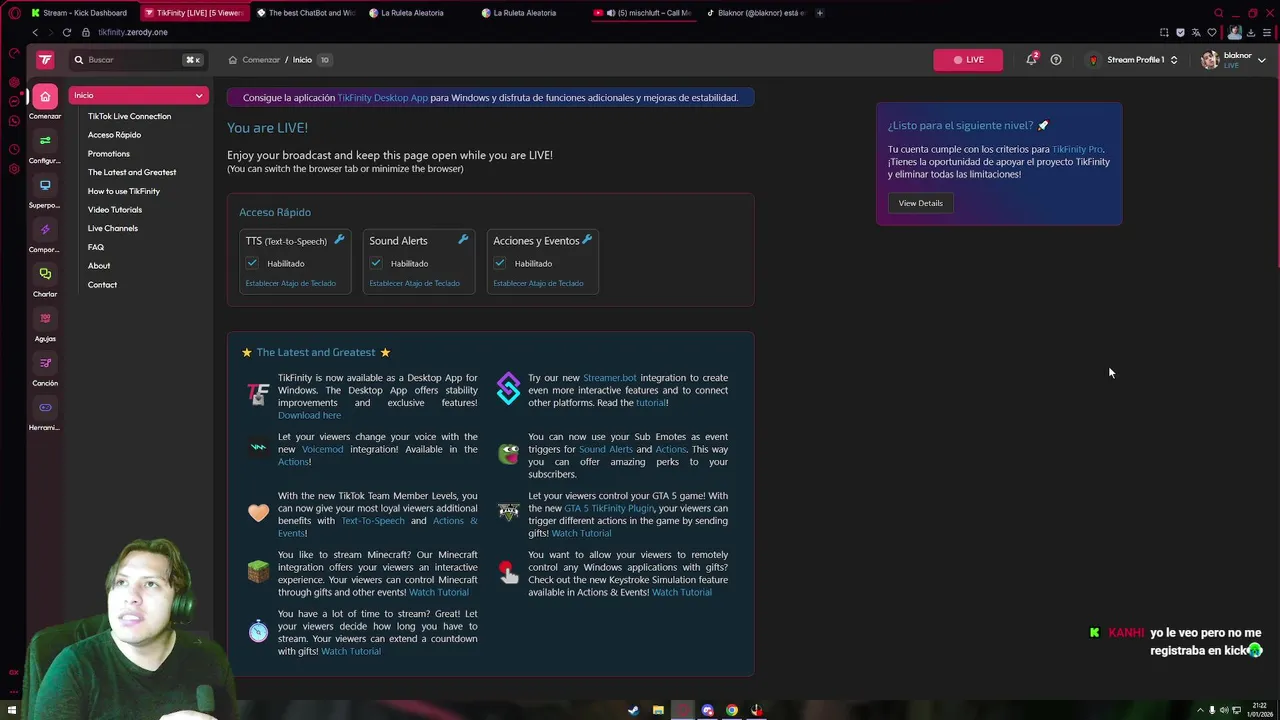Open the Stream Profile 1 selector
Screen dimensions: 1280x720
pyautogui.click(x=1133, y=60)
